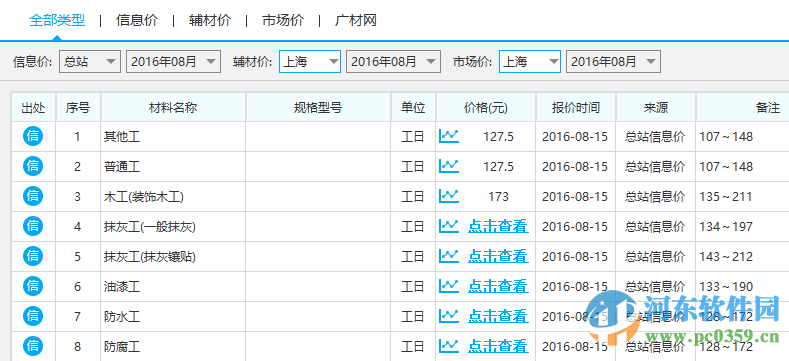Viewport: 789px width, 361px height.
Task: Open price trend chart for 抹灰工(抹灰镶贴)
Action: click(x=449, y=256)
